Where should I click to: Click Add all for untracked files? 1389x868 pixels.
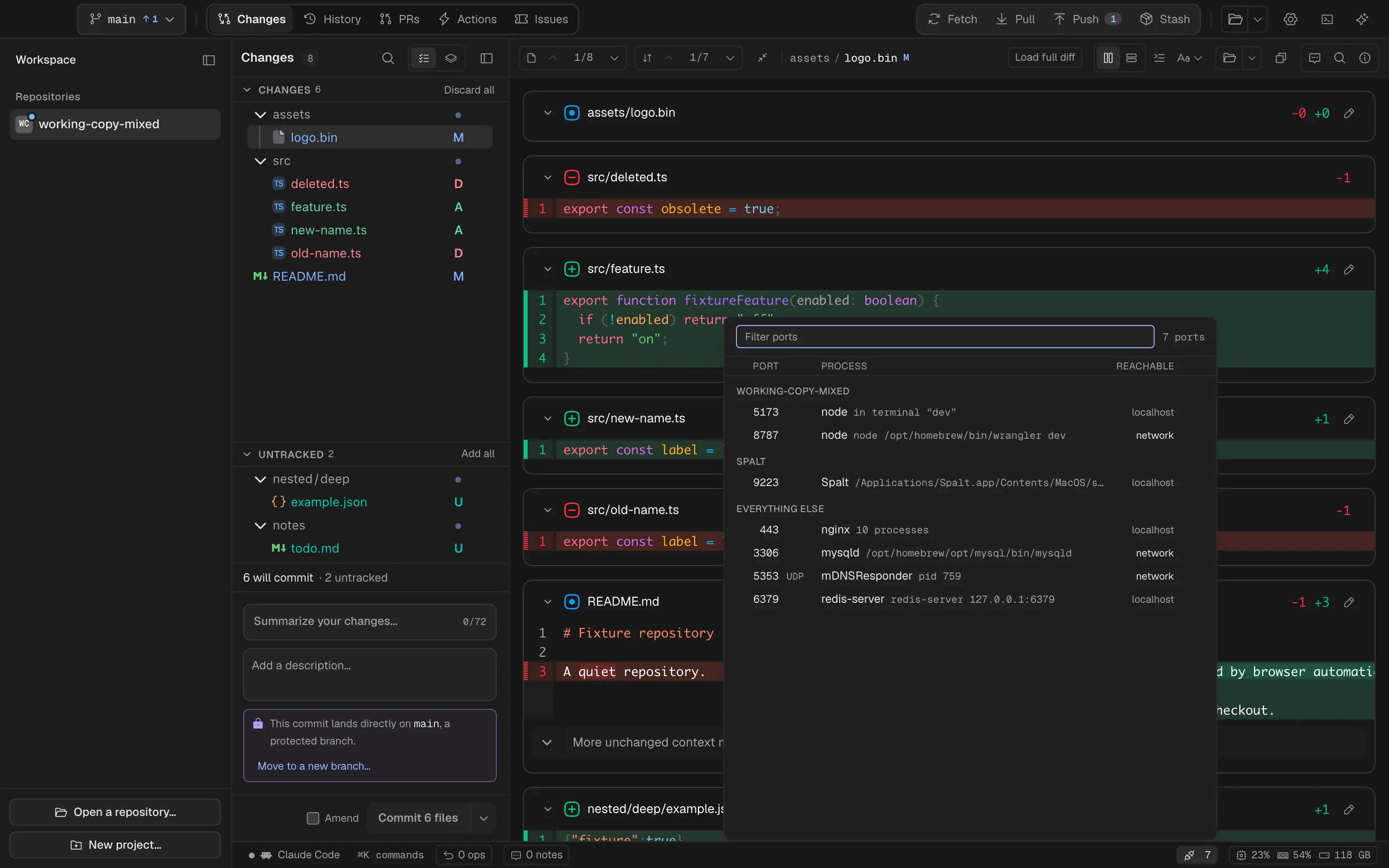coord(477,454)
